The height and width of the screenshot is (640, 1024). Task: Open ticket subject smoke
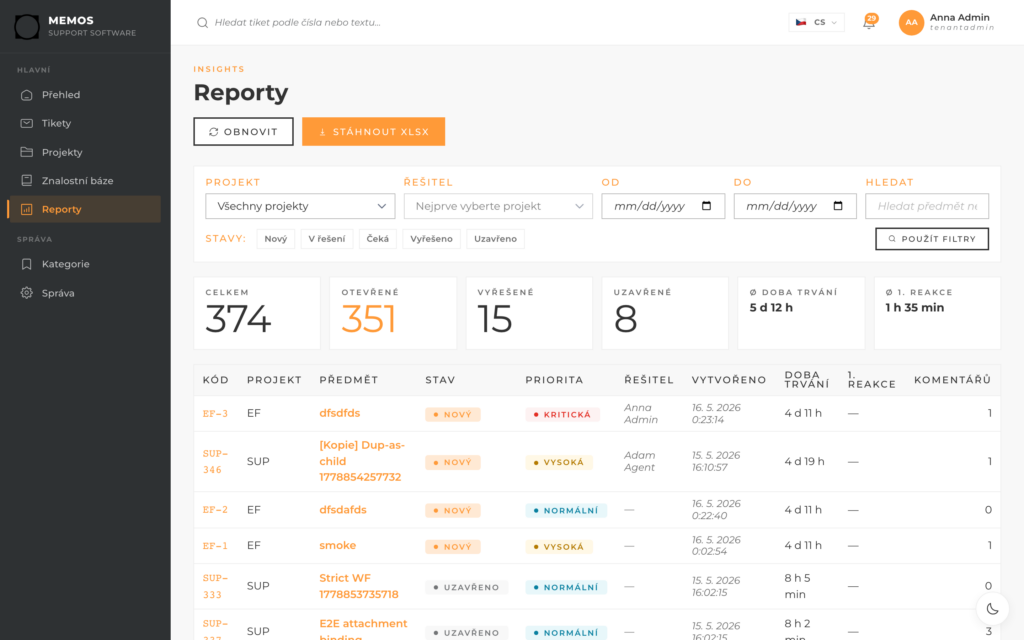338,545
